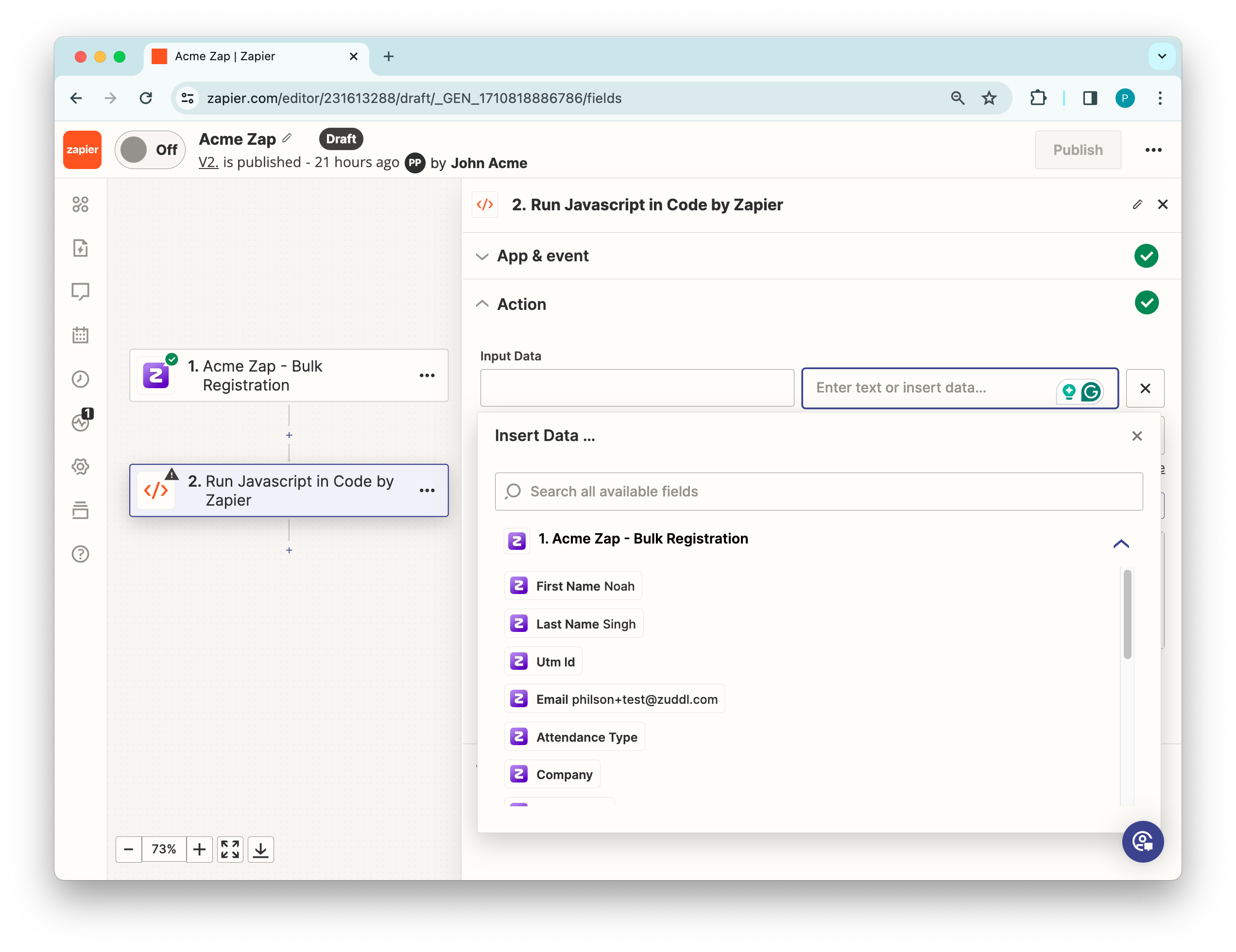Click the pencil icon to rename step
This screenshot has height=952, width=1236.
pos(1137,204)
